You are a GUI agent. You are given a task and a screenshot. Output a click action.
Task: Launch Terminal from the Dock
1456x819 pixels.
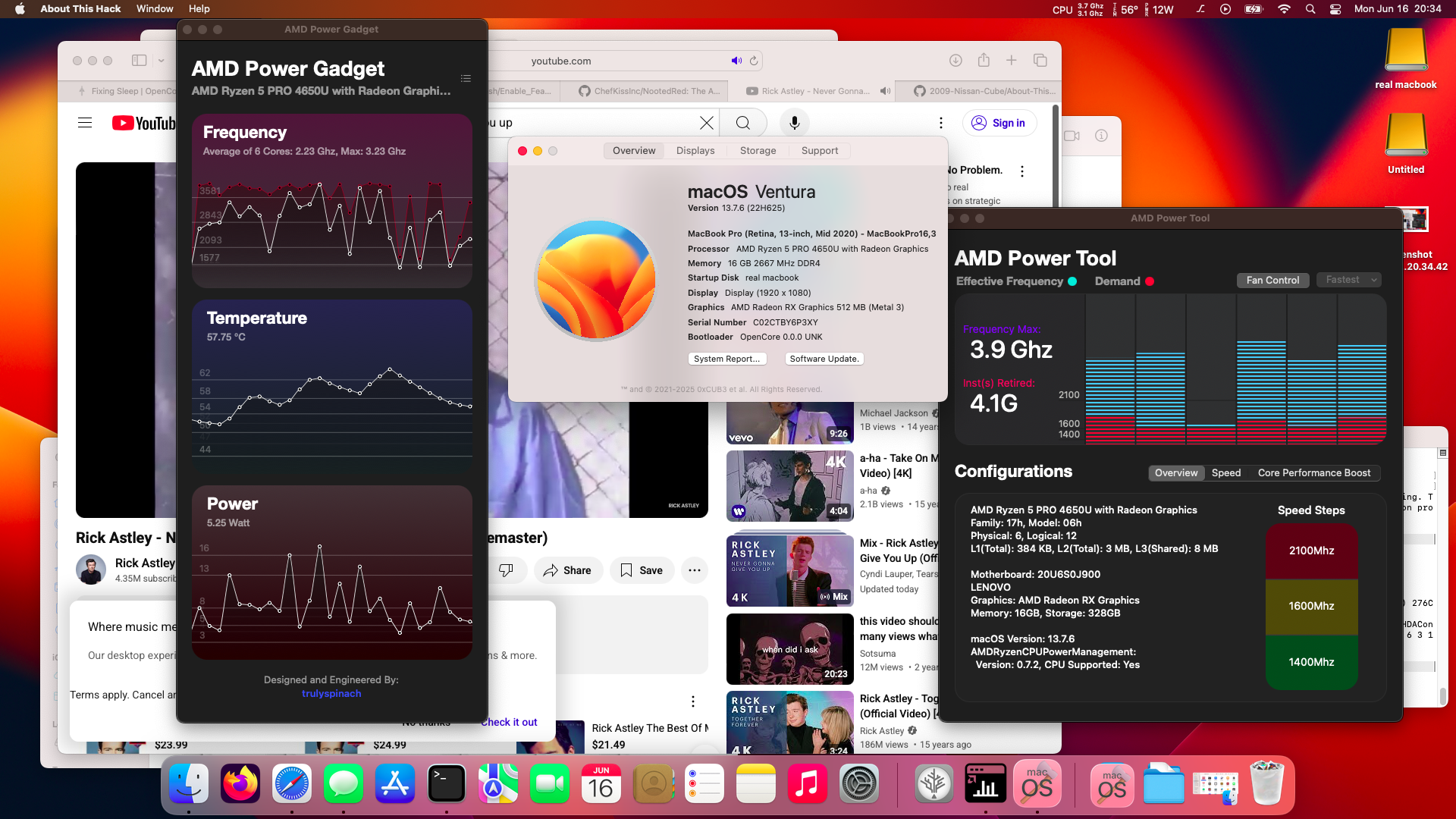click(446, 784)
